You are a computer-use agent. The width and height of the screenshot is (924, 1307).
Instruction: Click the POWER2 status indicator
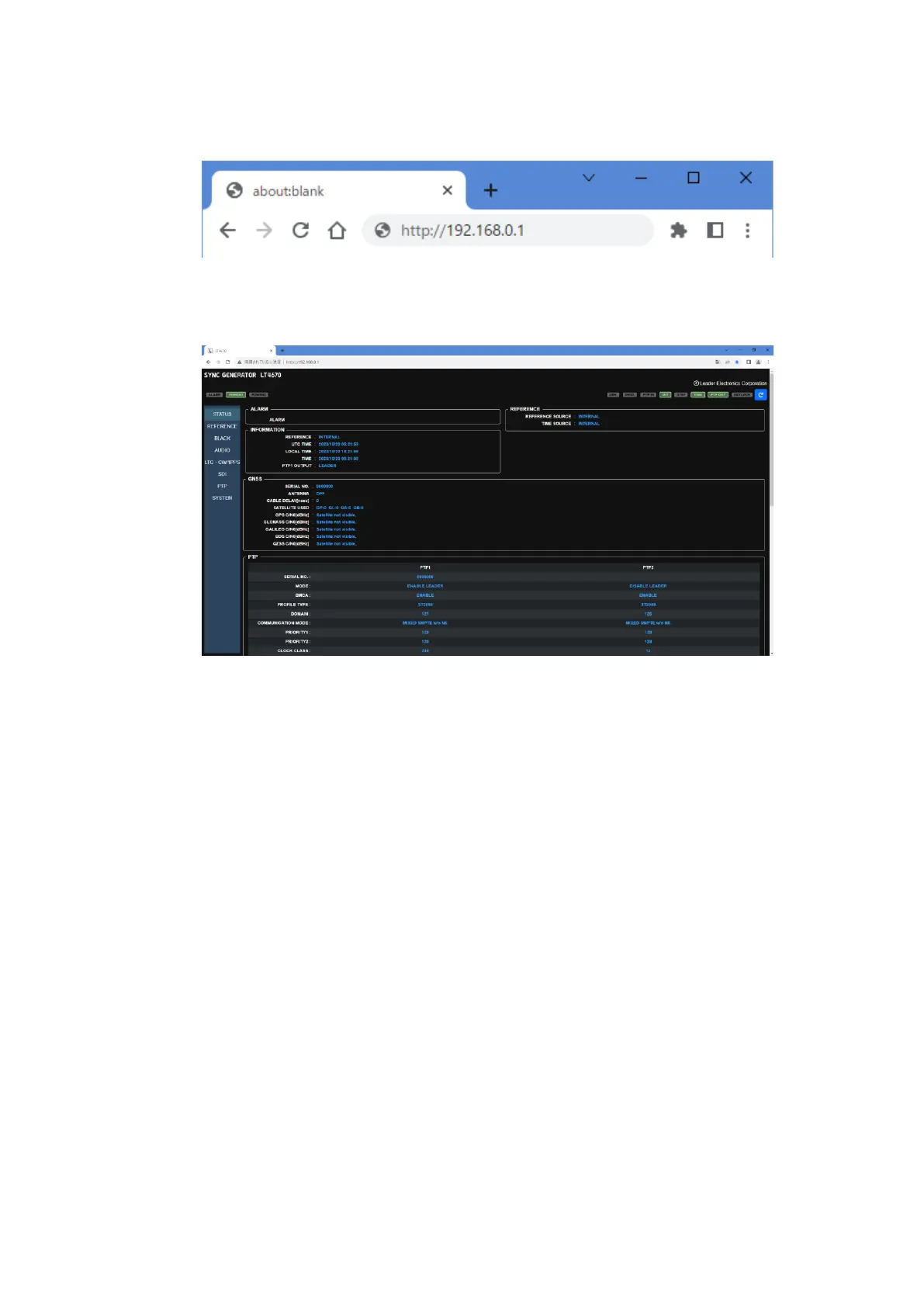(x=258, y=395)
